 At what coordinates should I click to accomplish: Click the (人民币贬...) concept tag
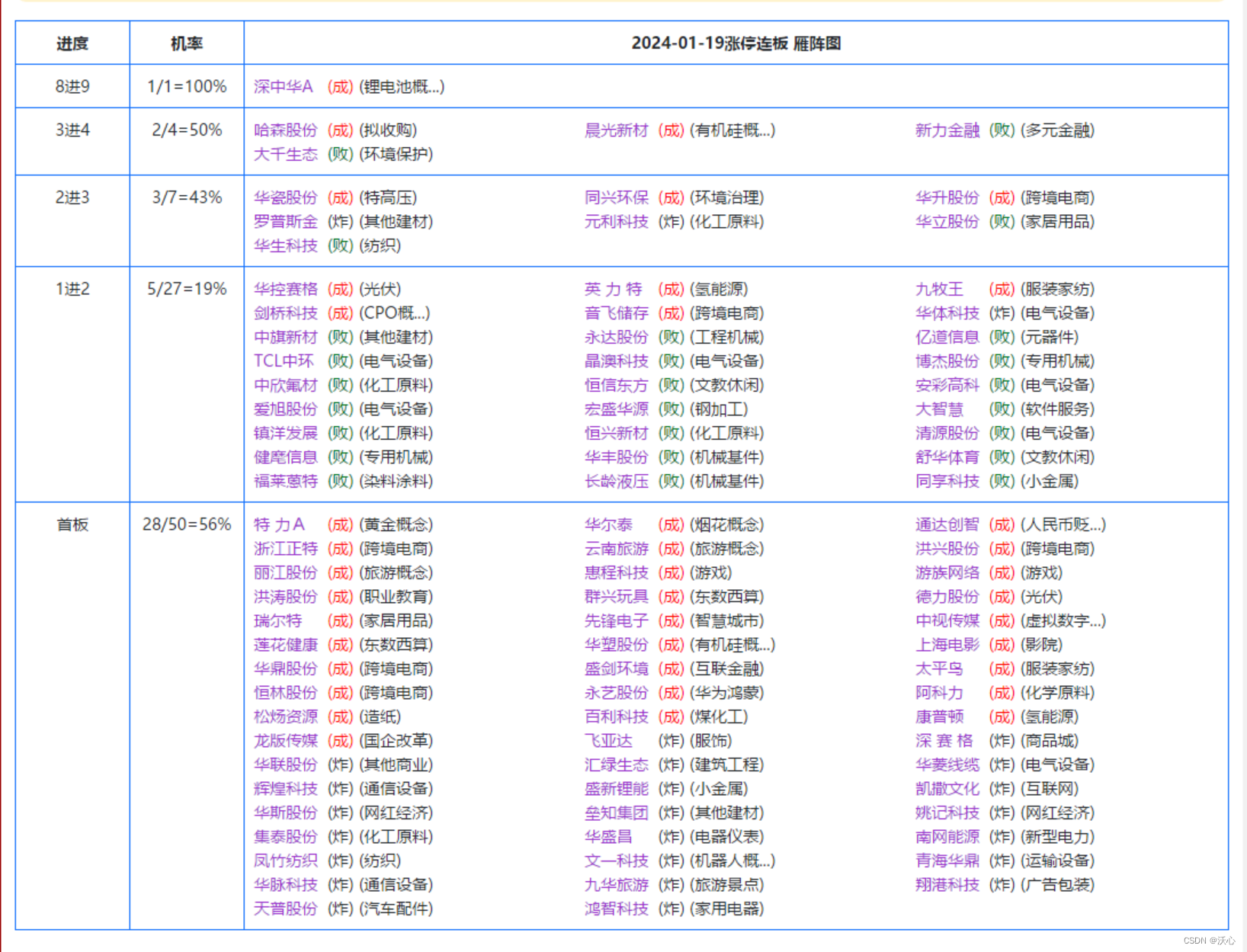[1063, 524]
